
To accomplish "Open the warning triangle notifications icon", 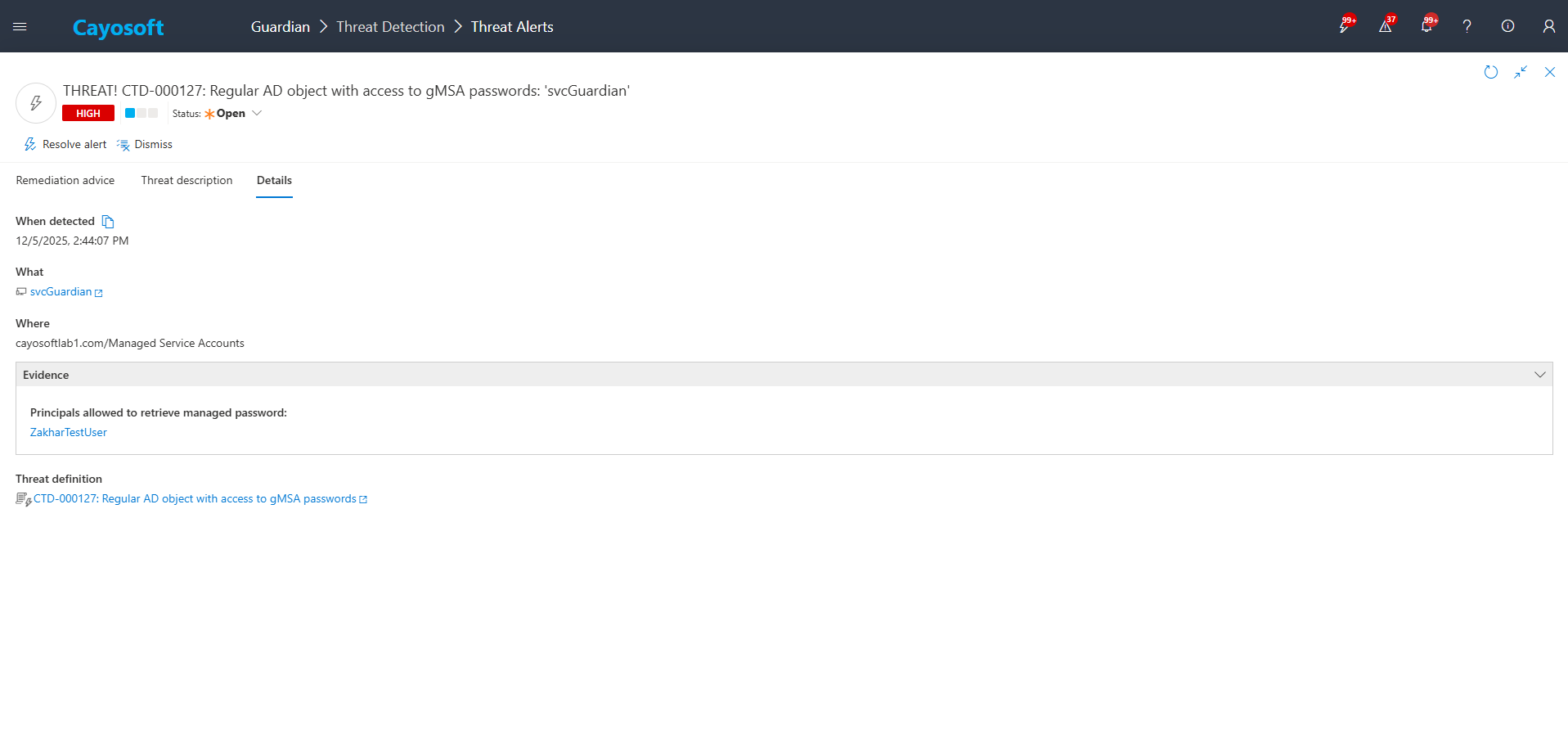I will click(1385, 26).
